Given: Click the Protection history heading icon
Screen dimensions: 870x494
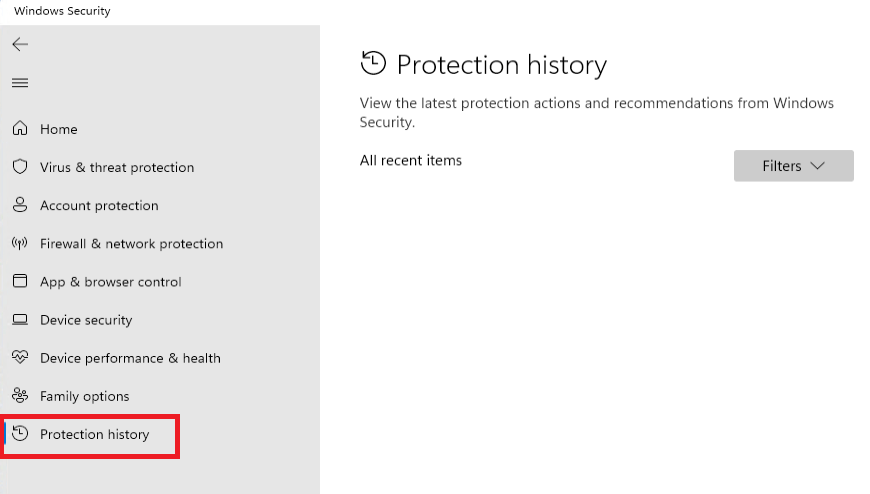Looking at the screenshot, I should 373,64.
